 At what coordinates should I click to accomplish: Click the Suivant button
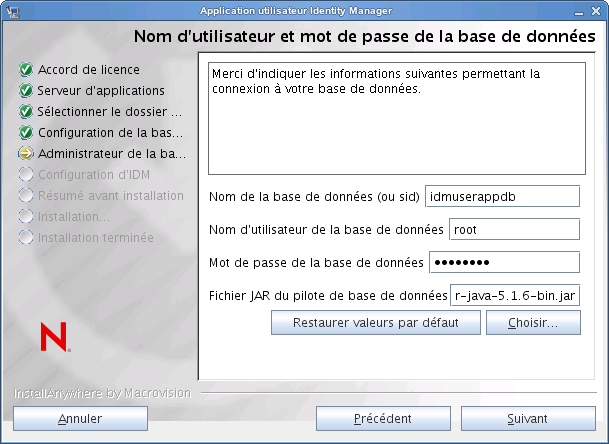(528, 418)
